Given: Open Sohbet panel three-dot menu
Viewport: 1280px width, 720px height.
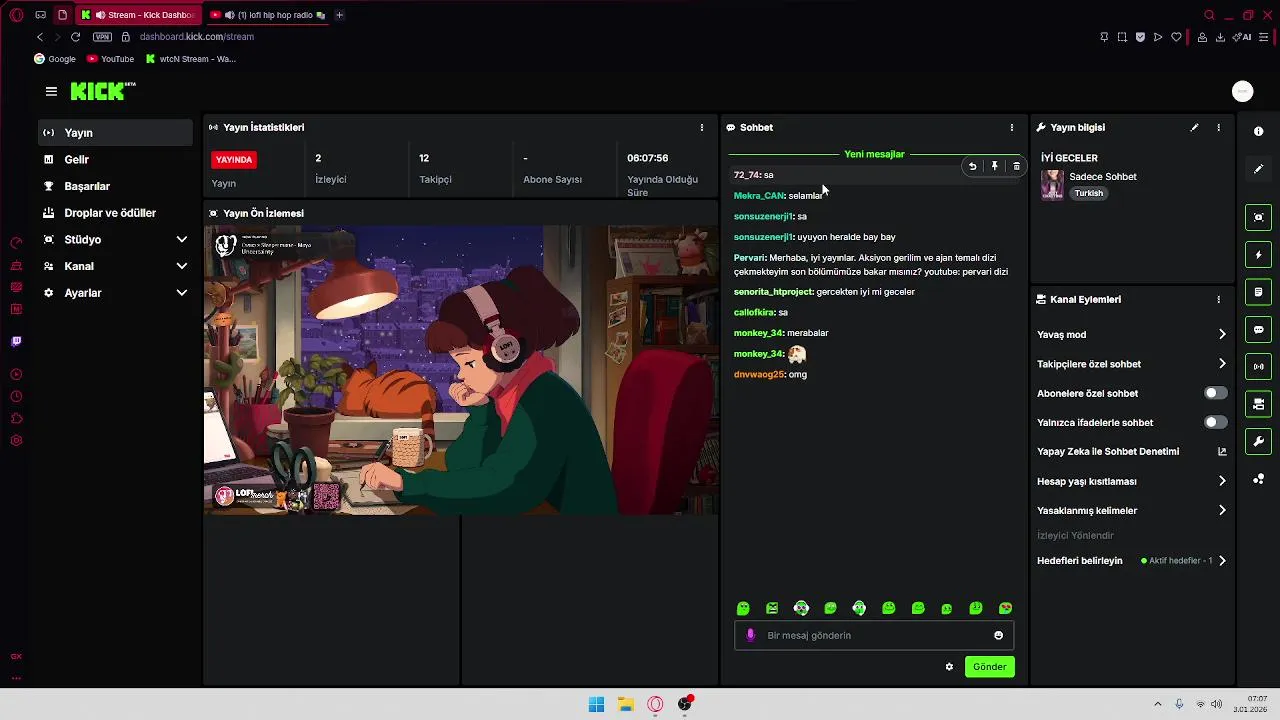Looking at the screenshot, I should coord(1011,127).
